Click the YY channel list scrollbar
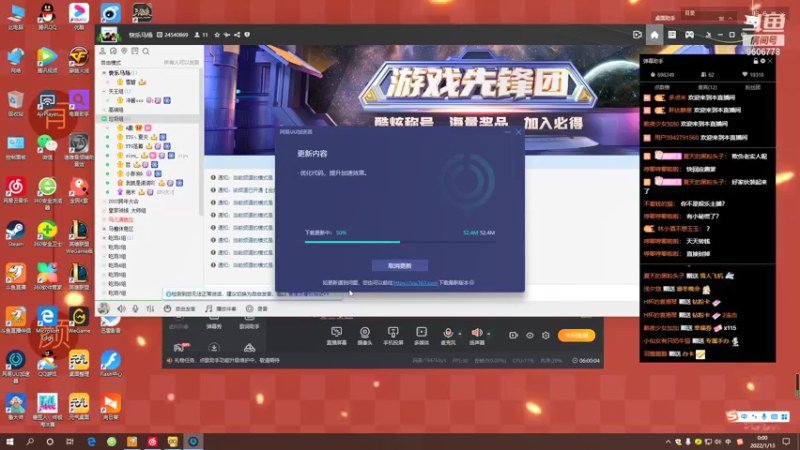Viewport: 800px width, 450px height. 201,141
